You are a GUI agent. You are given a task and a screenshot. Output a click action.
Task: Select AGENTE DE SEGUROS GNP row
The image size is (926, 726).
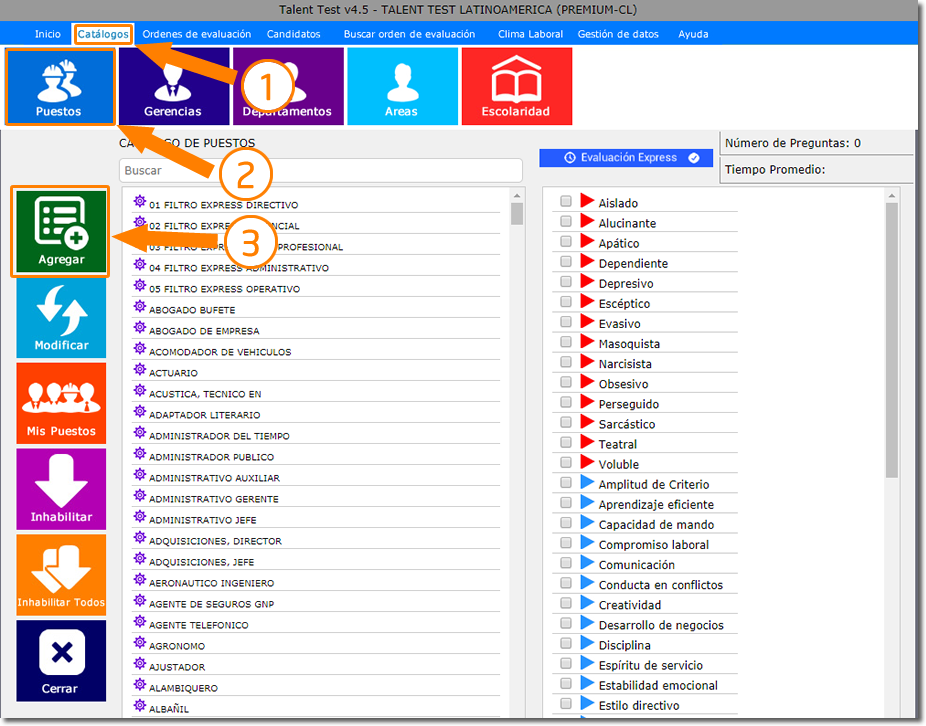tap(316, 601)
